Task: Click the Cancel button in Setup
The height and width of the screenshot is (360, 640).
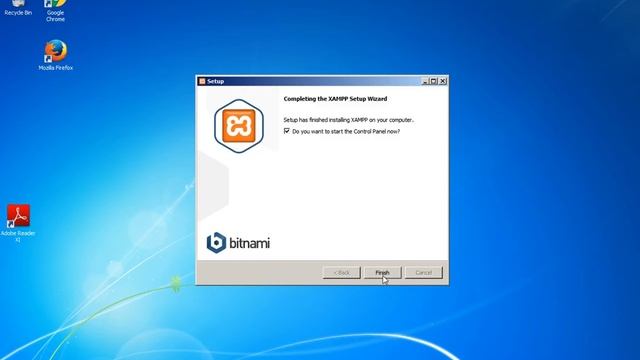Action: coord(424,272)
